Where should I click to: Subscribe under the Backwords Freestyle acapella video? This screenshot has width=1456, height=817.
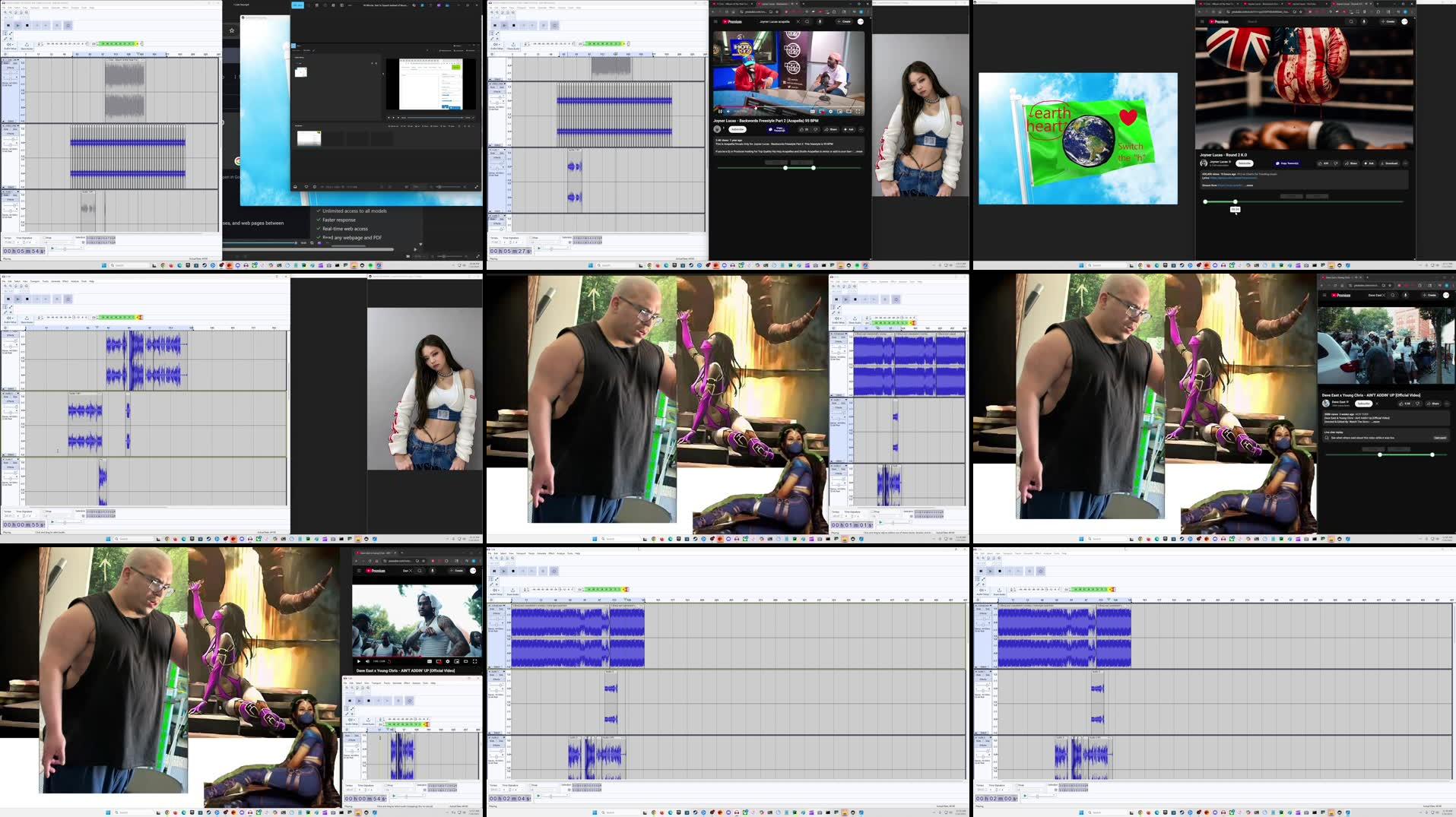pos(738,129)
